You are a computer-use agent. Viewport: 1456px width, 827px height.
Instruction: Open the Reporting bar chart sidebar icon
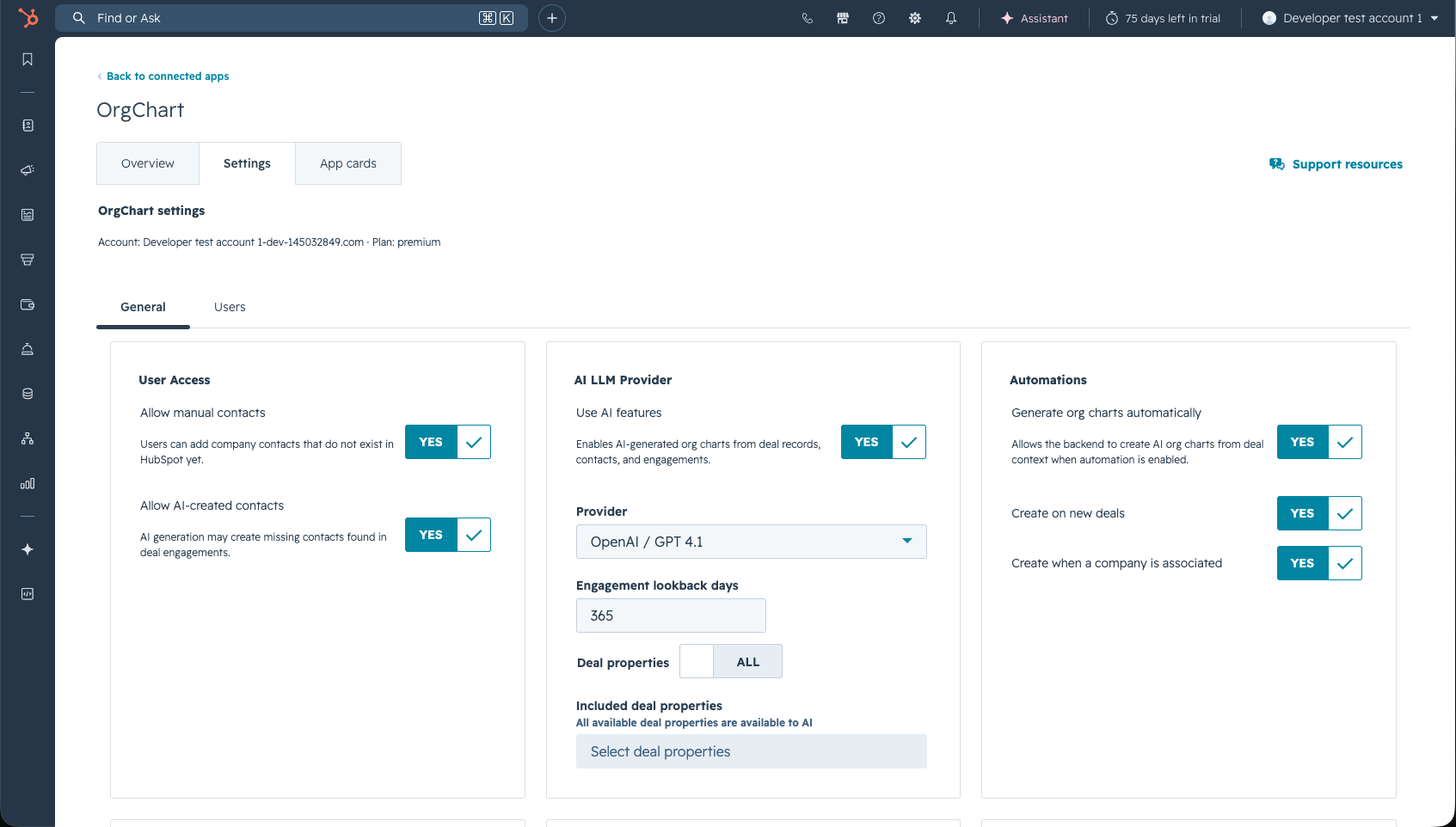point(28,483)
